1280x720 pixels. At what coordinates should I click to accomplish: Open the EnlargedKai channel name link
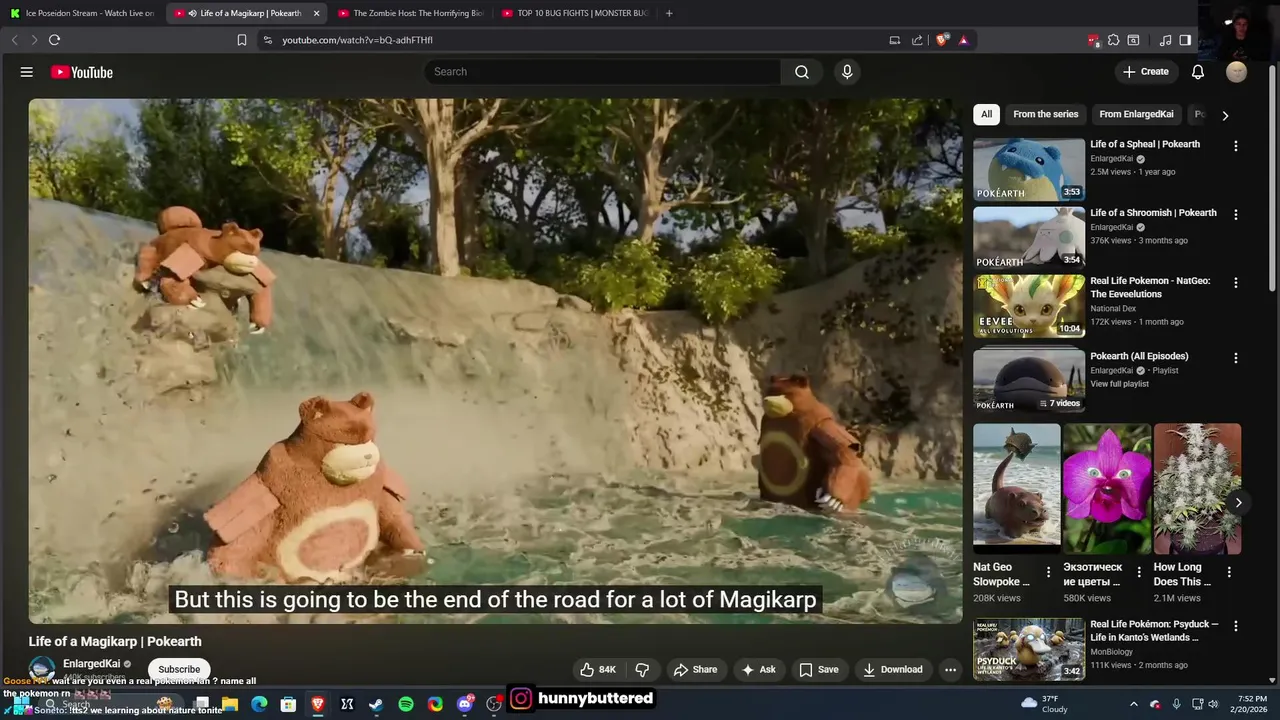(x=91, y=664)
